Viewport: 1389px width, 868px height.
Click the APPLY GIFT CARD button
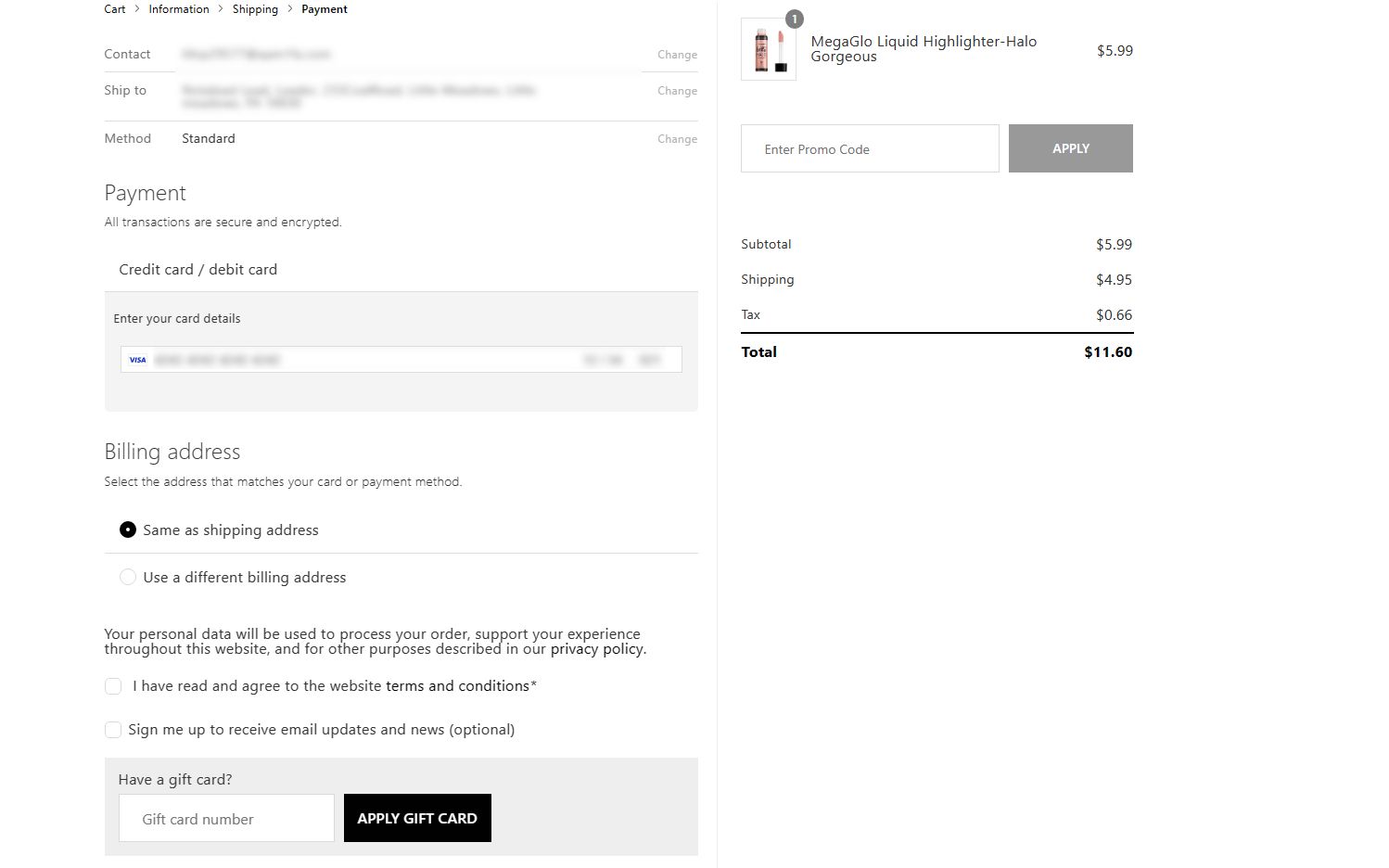(x=417, y=818)
